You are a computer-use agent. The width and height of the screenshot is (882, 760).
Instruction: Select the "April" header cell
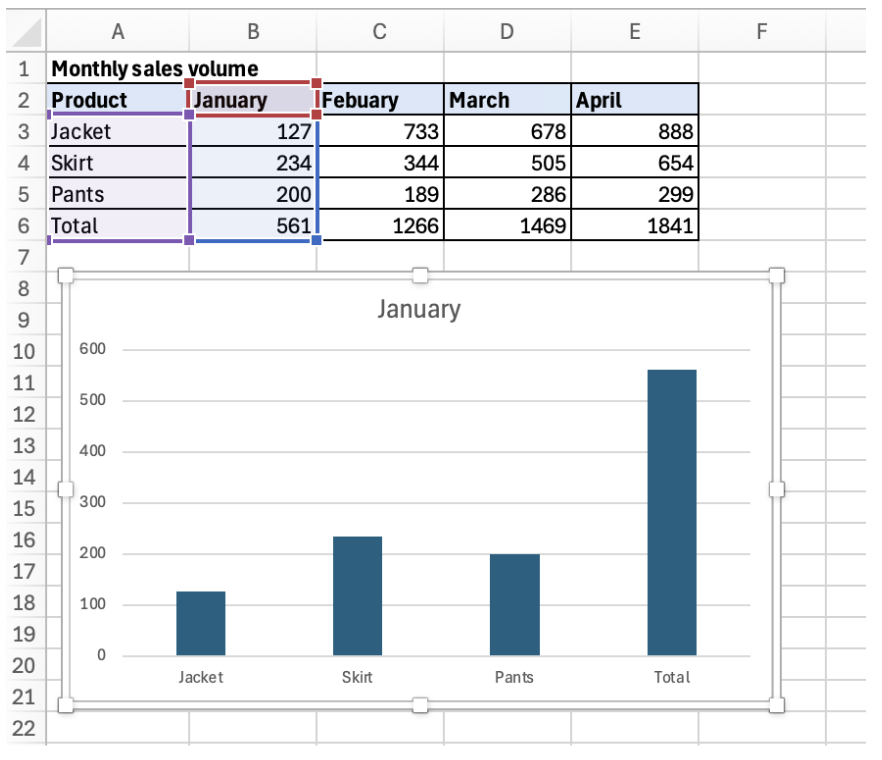click(x=634, y=100)
